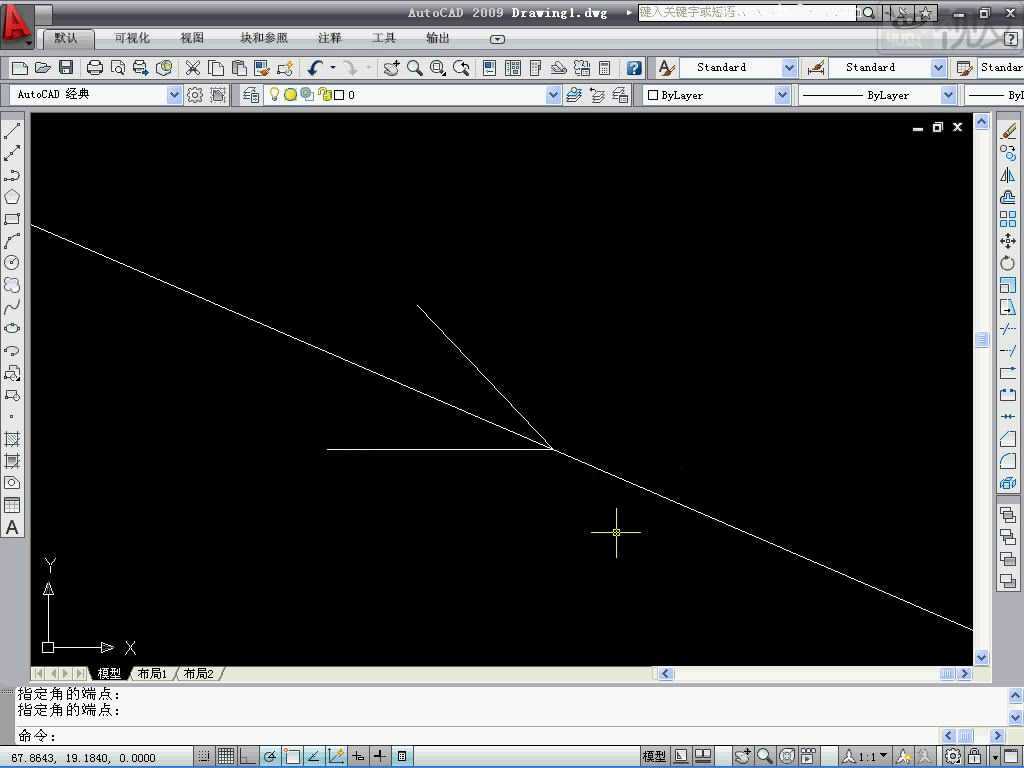Switch to the 工具 ribbon tab

[x=384, y=39]
